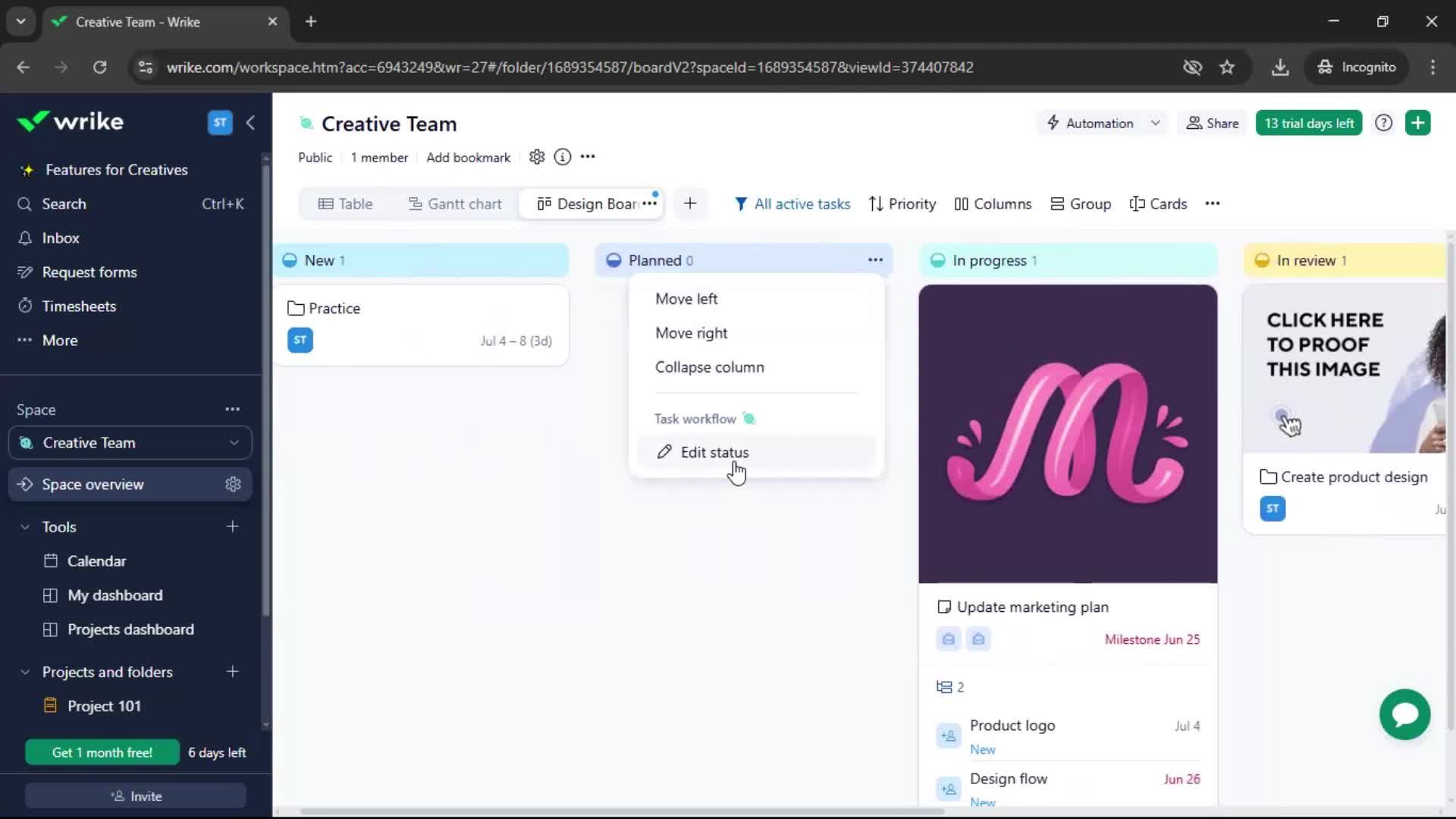
Task: Open the ST user avatar menu
Action: [220, 122]
